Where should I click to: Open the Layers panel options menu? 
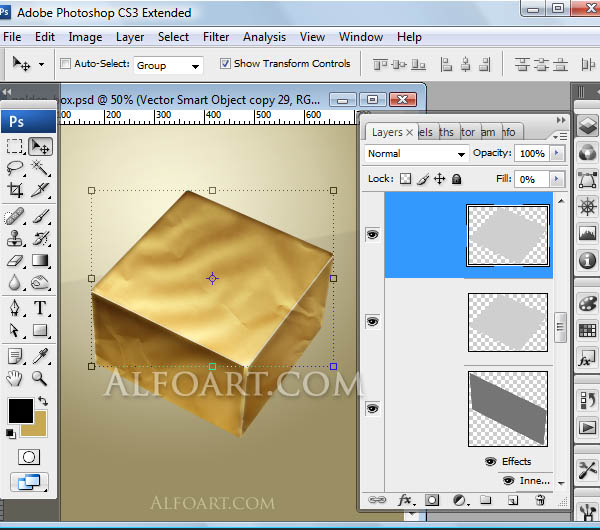coord(560,136)
